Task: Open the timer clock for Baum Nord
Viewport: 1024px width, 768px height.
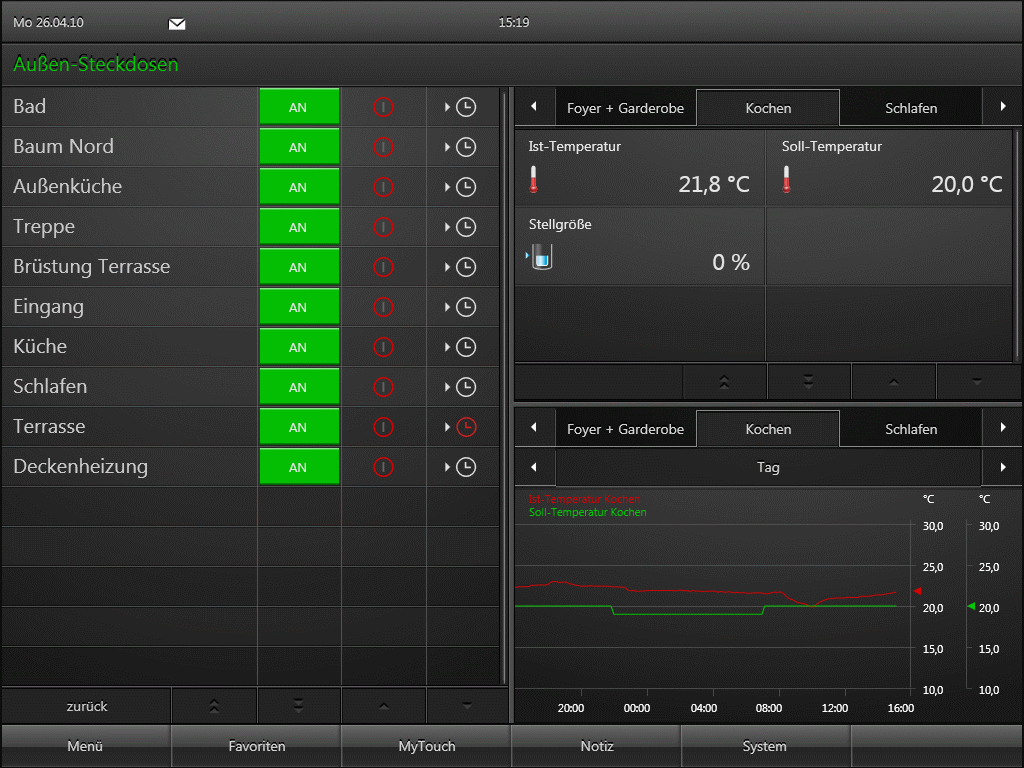Action: pyautogui.click(x=466, y=147)
